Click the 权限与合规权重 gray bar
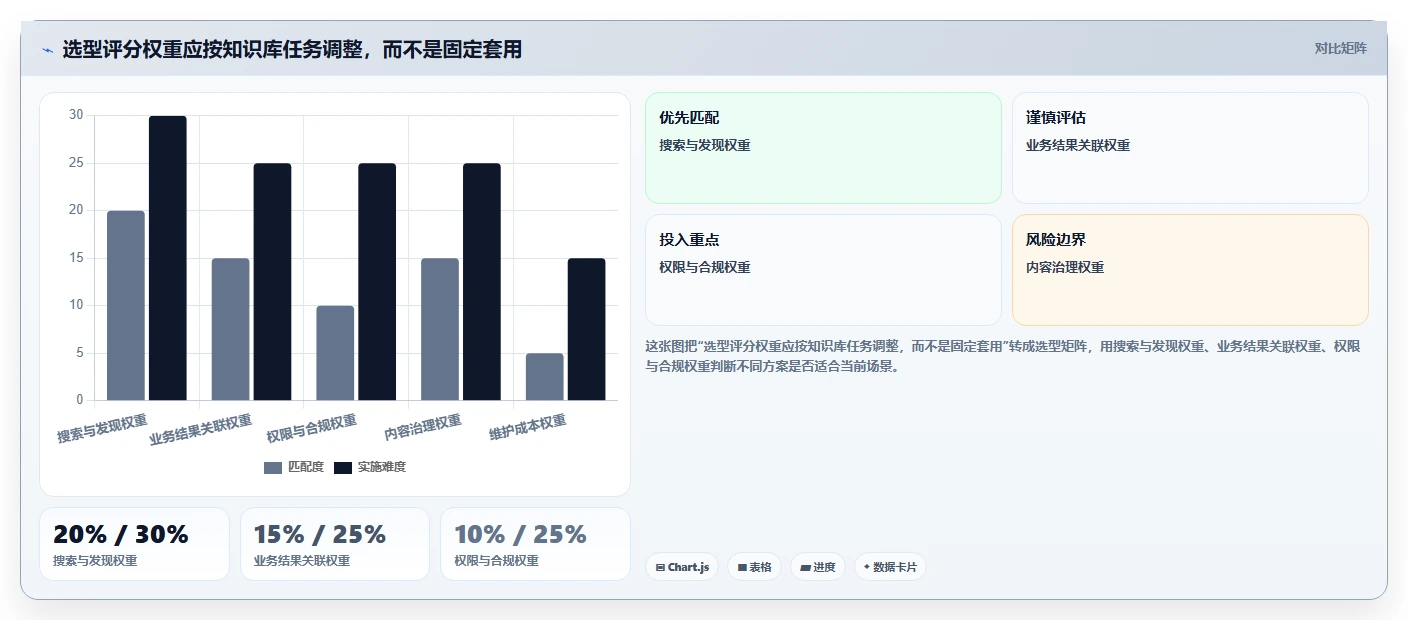The height and width of the screenshot is (620, 1408). point(335,353)
